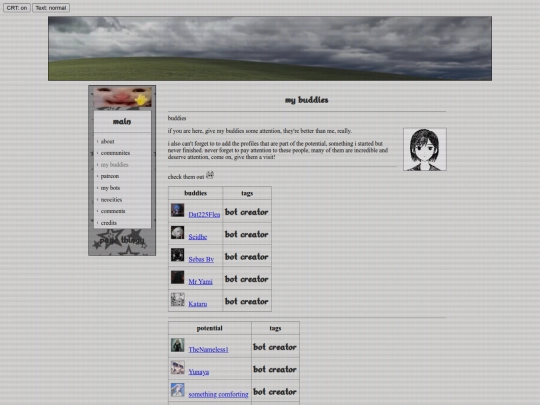Image resolution: width=540 pixels, height=405 pixels.
Task: Click the tags header in buddies table
Action: (x=247, y=193)
